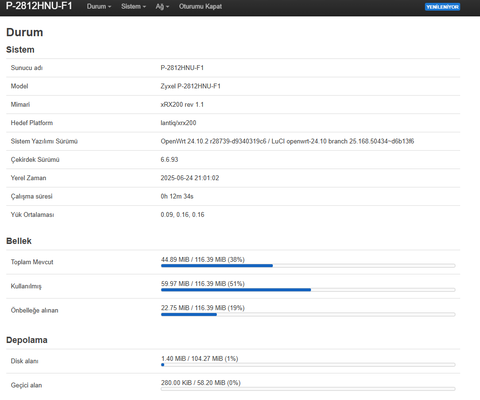The height and width of the screenshot is (400, 480).
Task: Open the Durum dropdown menu
Action: (x=99, y=6)
